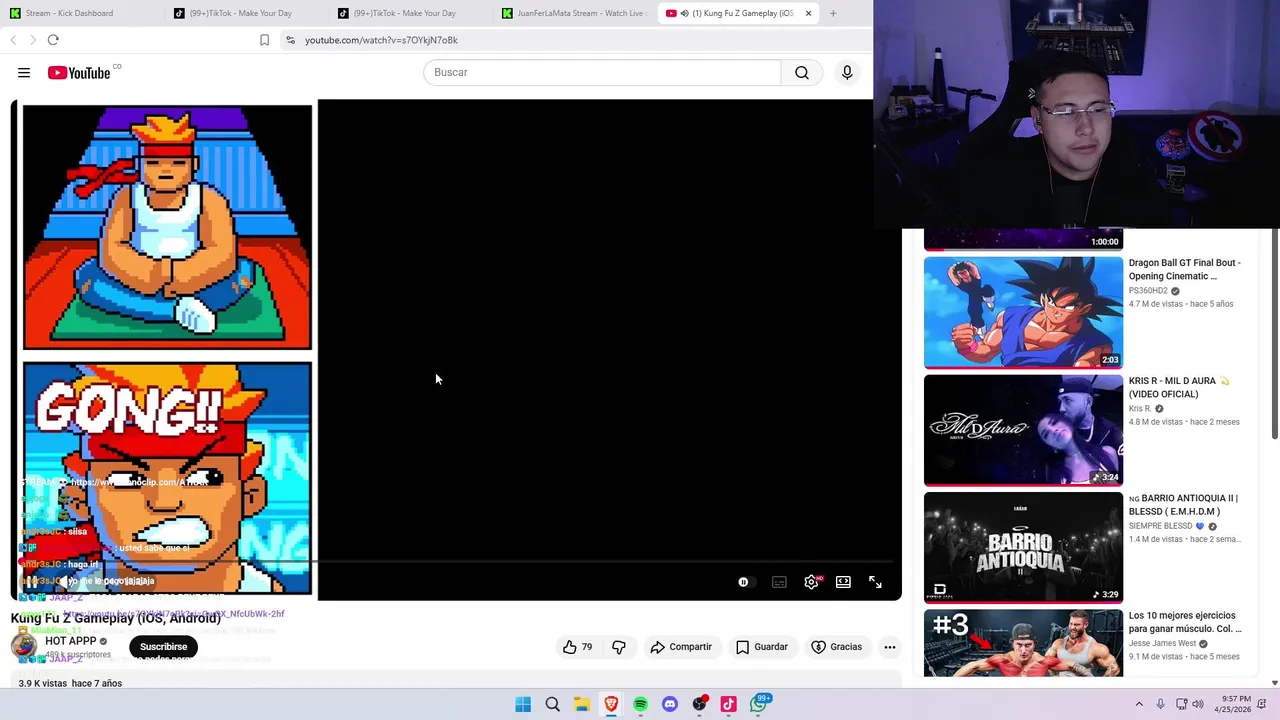The height and width of the screenshot is (720, 1280).
Task: Dislike the video with thumbs down
Action: tap(619, 647)
